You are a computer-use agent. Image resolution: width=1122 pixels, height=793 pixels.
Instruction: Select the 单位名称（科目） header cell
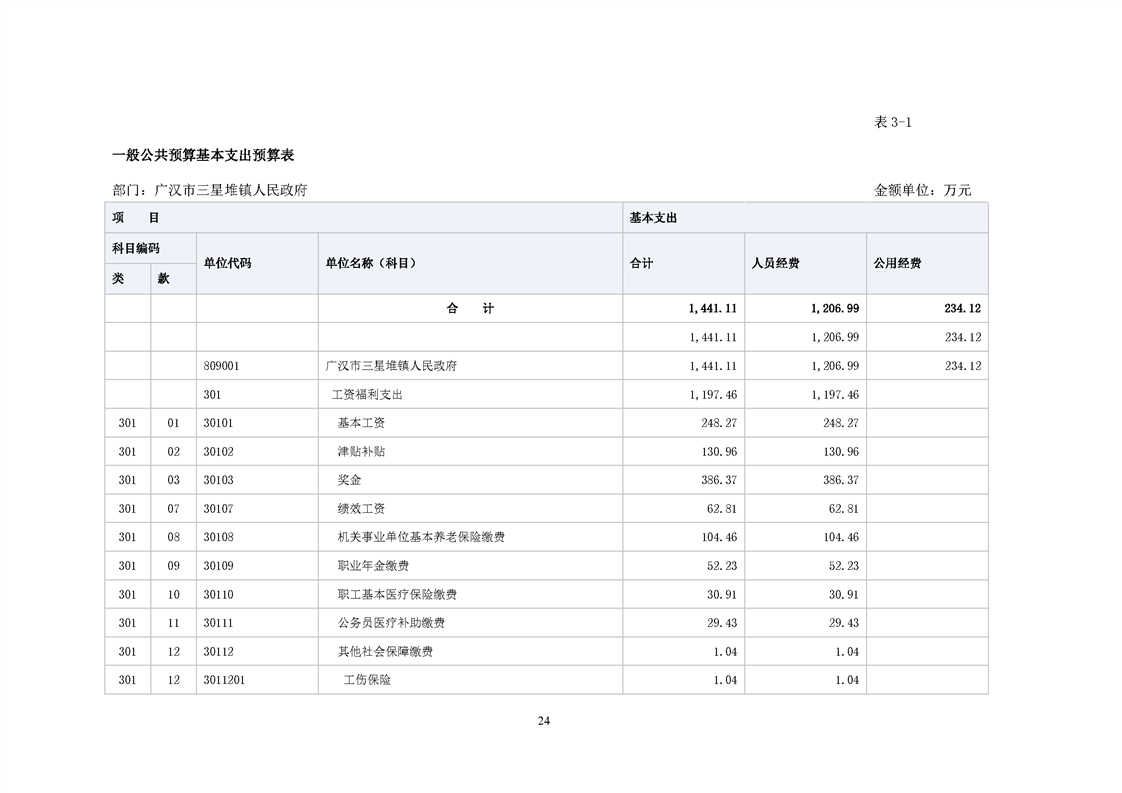pos(470,263)
